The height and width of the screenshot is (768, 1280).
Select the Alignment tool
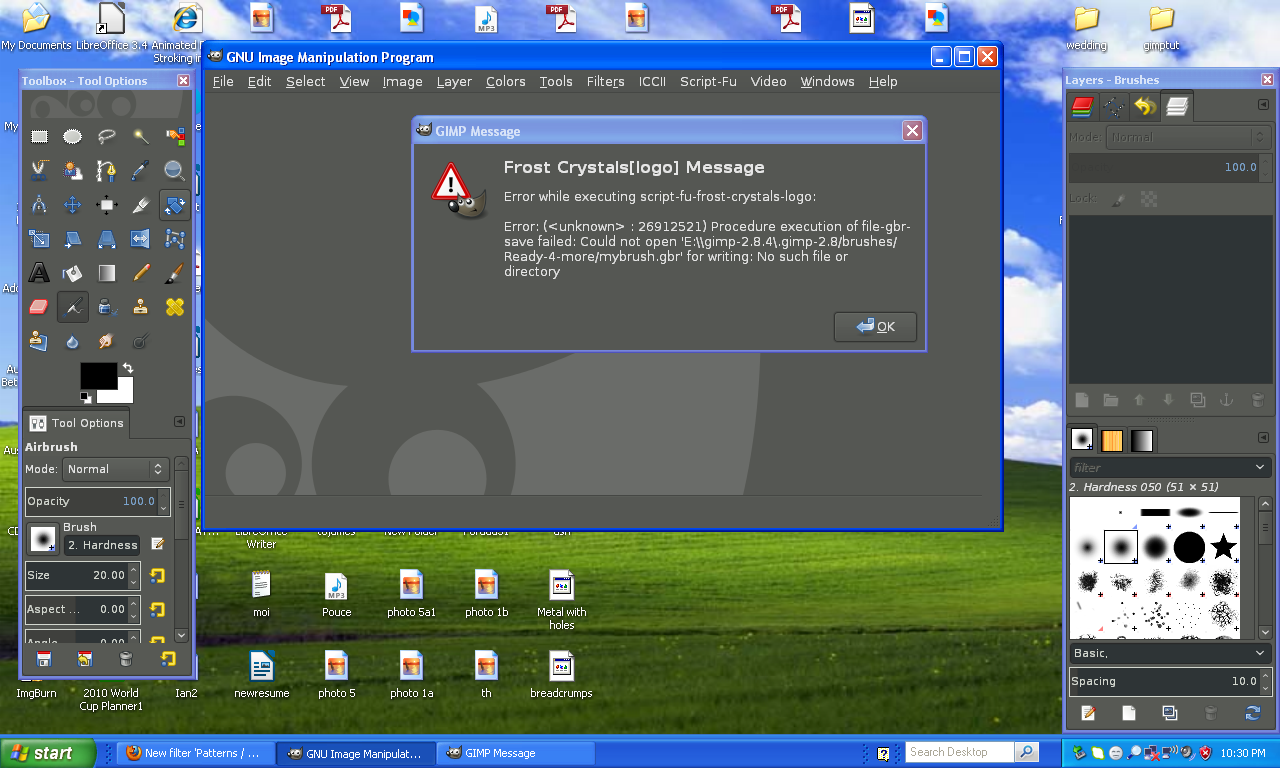[x=107, y=205]
